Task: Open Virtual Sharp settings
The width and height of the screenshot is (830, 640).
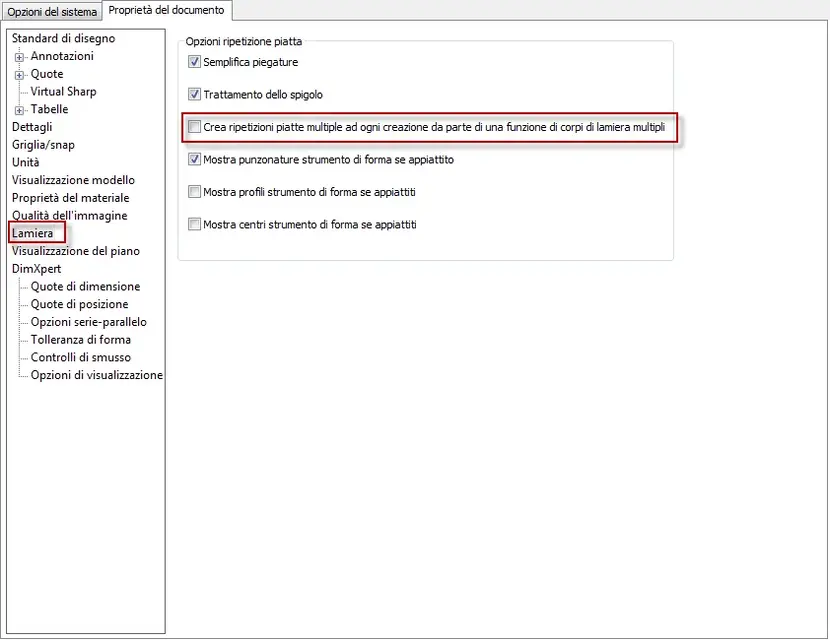Action: (64, 92)
